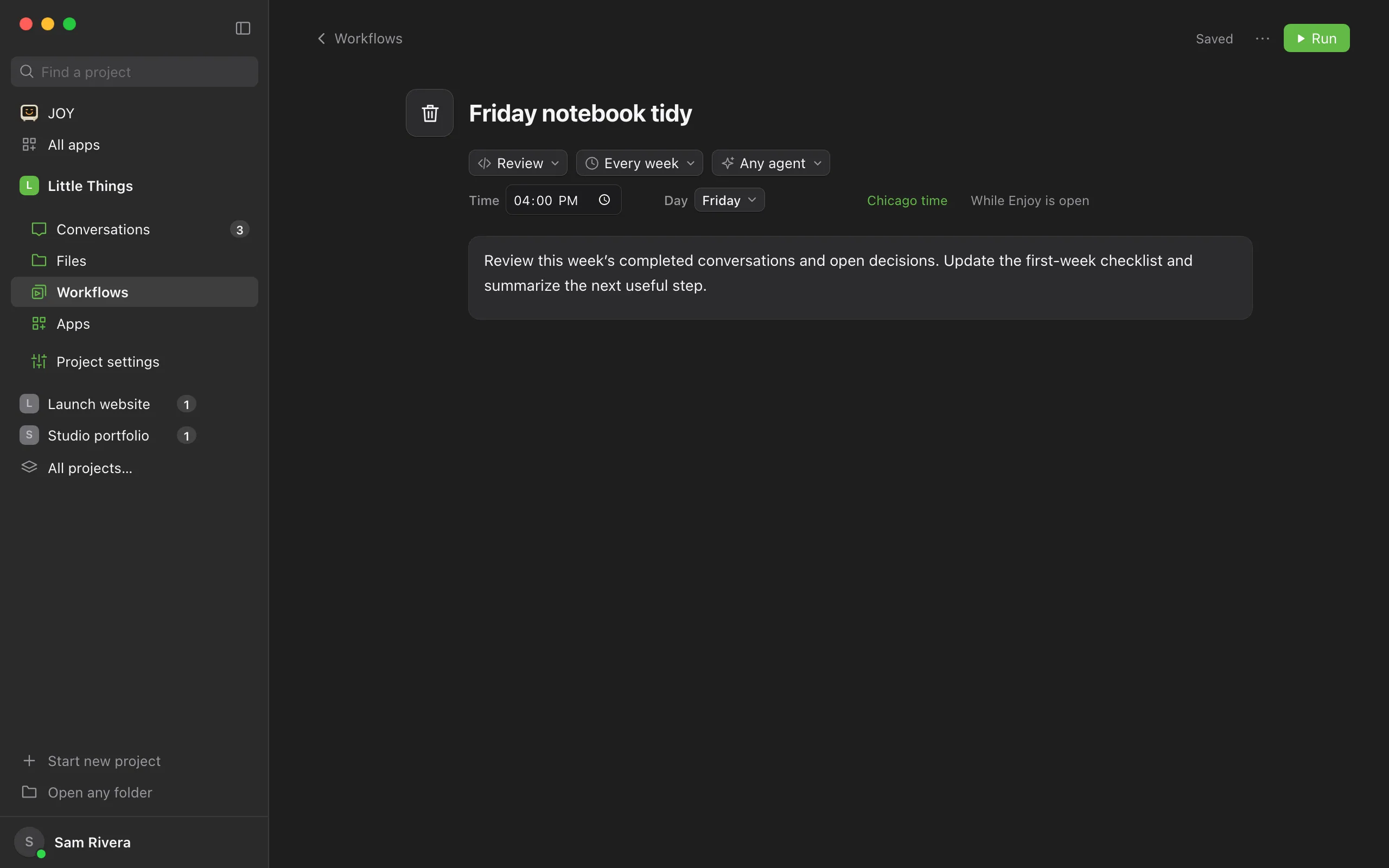The width and height of the screenshot is (1389, 868).
Task: Open the Any agent dropdown
Action: pyautogui.click(x=771, y=163)
